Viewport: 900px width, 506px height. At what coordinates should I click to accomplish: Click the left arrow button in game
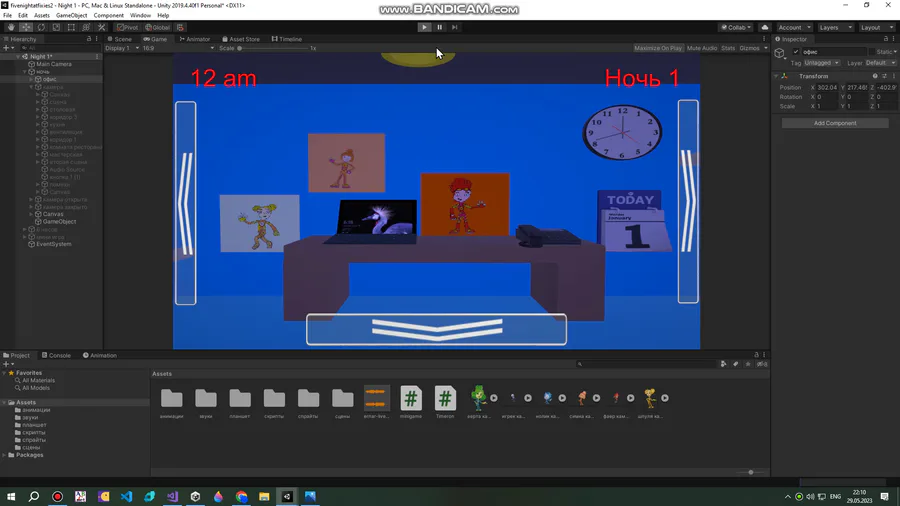[185, 203]
